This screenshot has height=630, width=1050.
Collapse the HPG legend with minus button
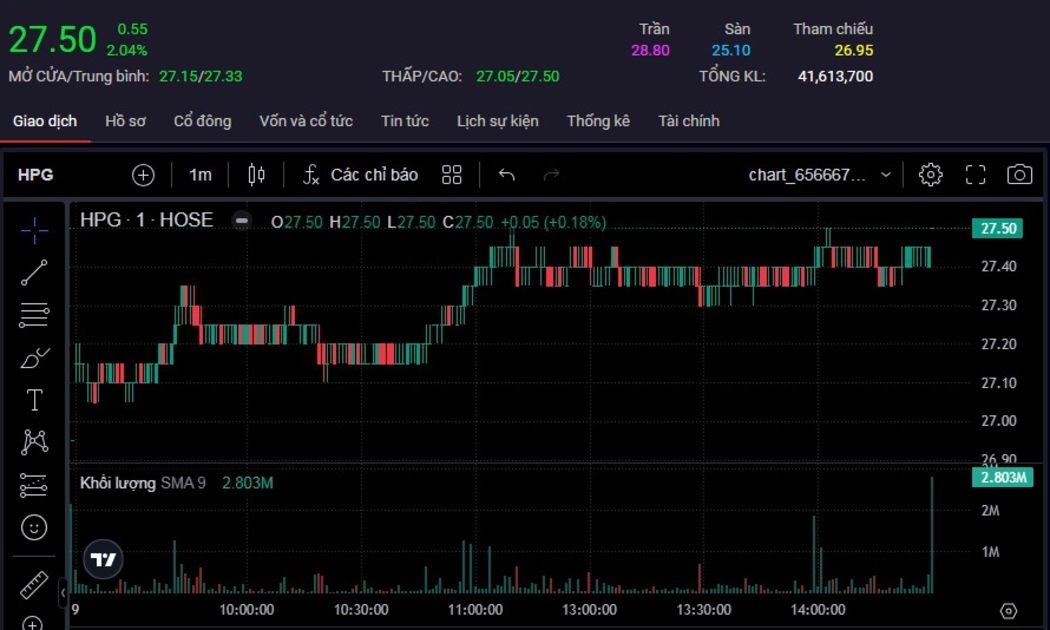coord(242,221)
